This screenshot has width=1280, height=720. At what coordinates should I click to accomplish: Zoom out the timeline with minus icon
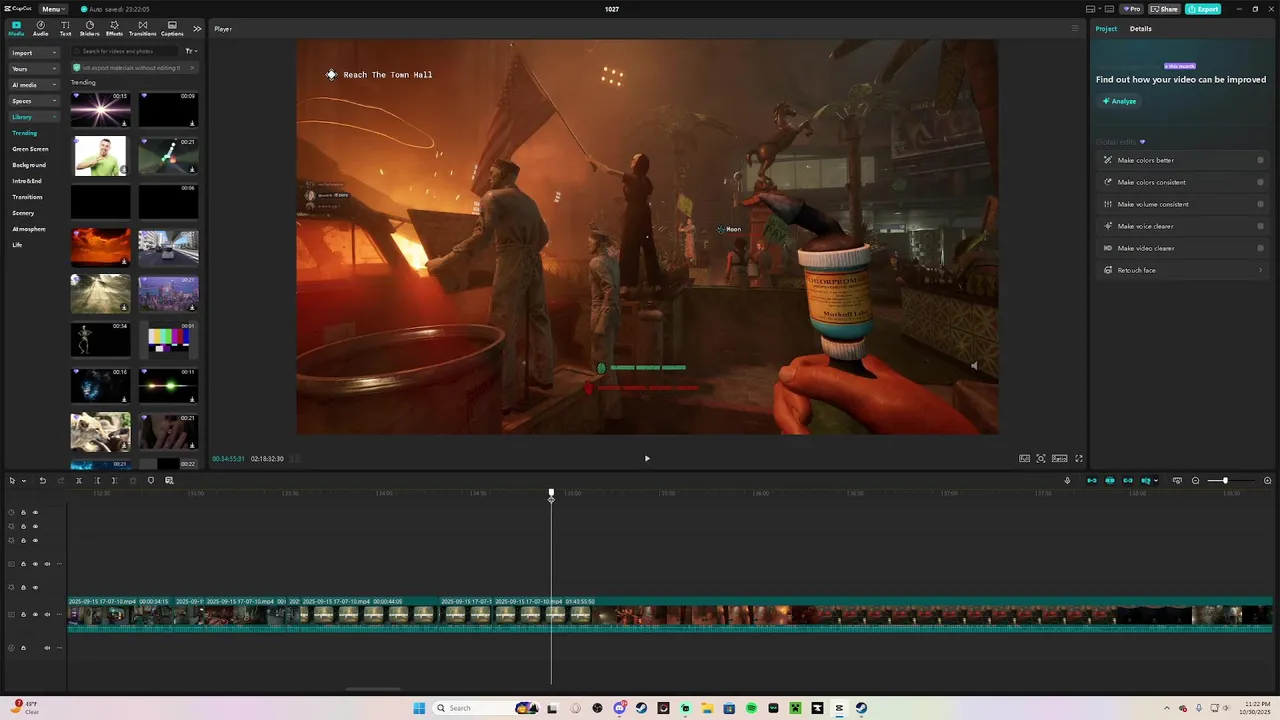1195,480
